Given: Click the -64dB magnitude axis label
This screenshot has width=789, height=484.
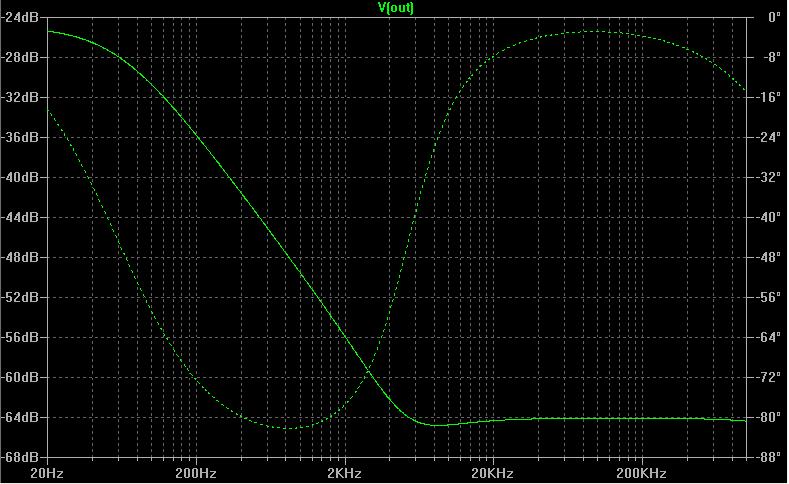Looking at the screenshot, I should point(20,417).
